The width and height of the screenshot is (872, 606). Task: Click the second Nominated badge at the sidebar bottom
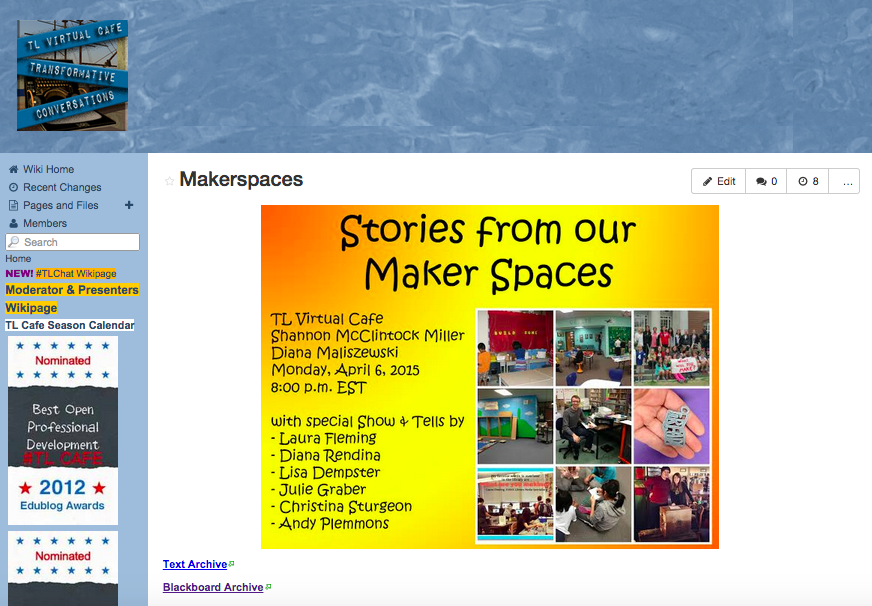pyautogui.click(x=63, y=568)
